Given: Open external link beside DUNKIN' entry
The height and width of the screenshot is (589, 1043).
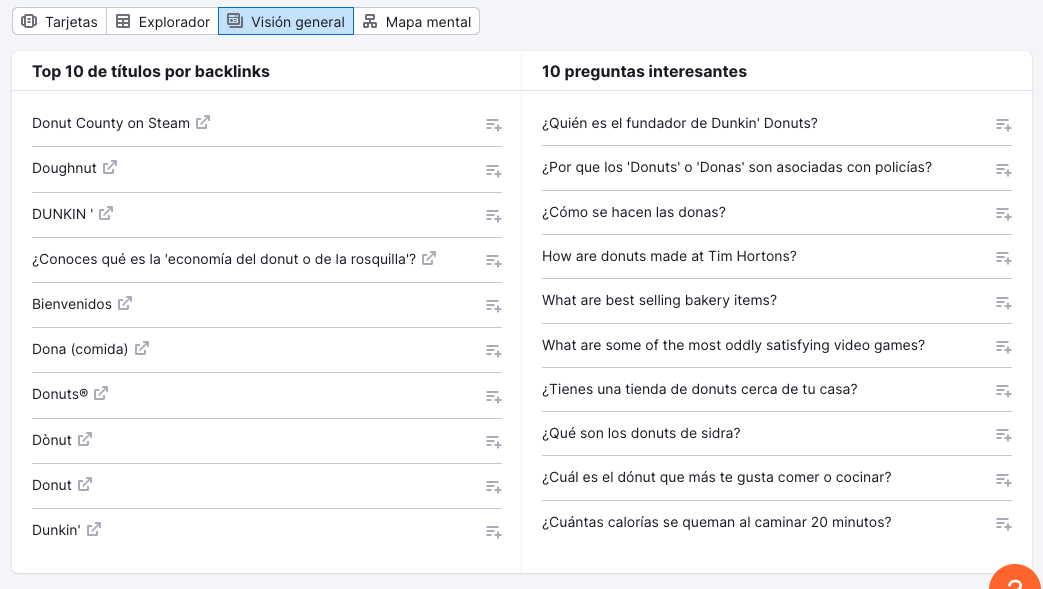Looking at the screenshot, I should (x=107, y=212).
